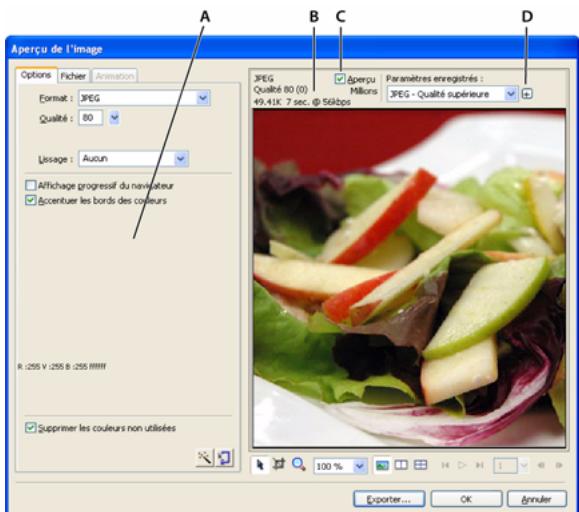Enable Affichage progressif du navigateur
Viewport: 579px width, 512px height.
point(31,185)
